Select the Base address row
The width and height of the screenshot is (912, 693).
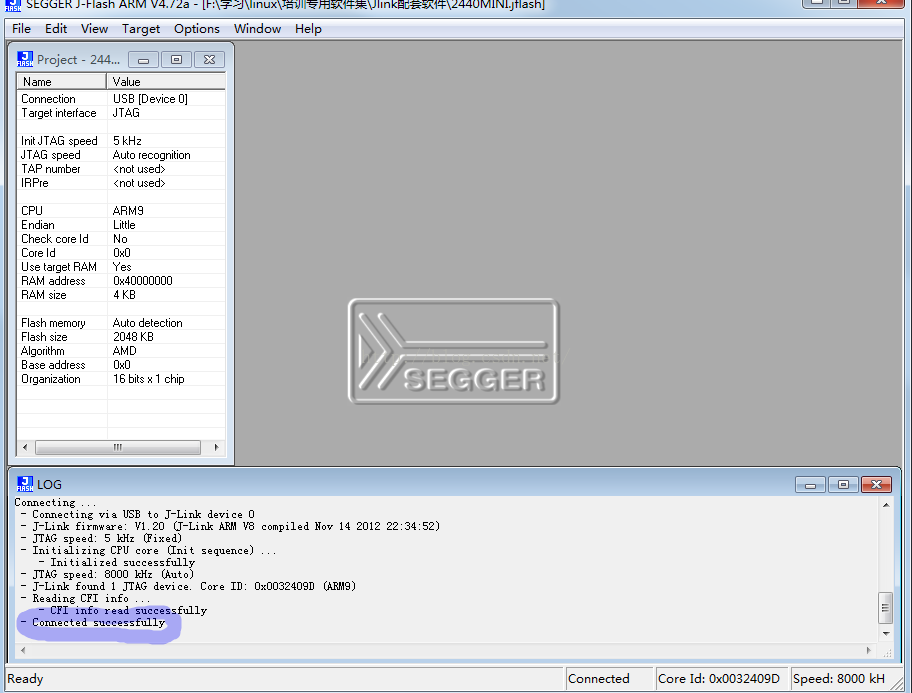pyautogui.click(x=121, y=364)
